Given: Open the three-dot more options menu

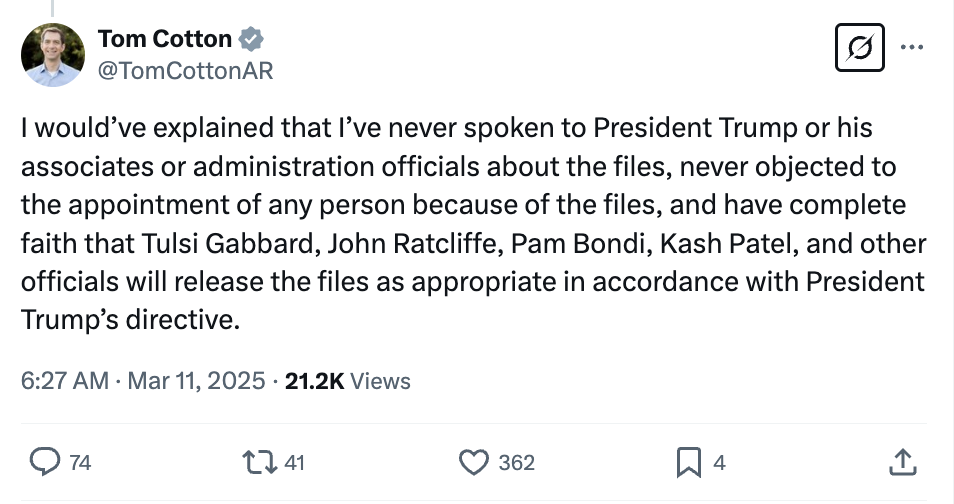Looking at the screenshot, I should (x=913, y=46).
